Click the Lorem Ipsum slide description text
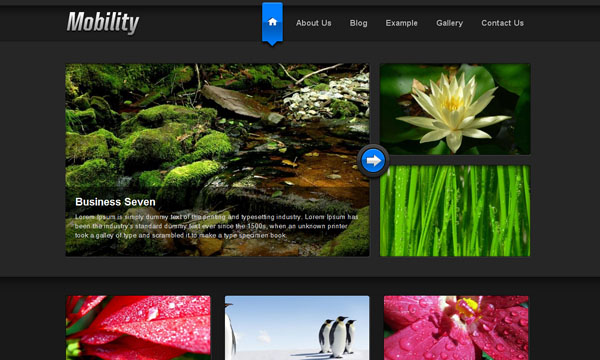 coord(217,226)
